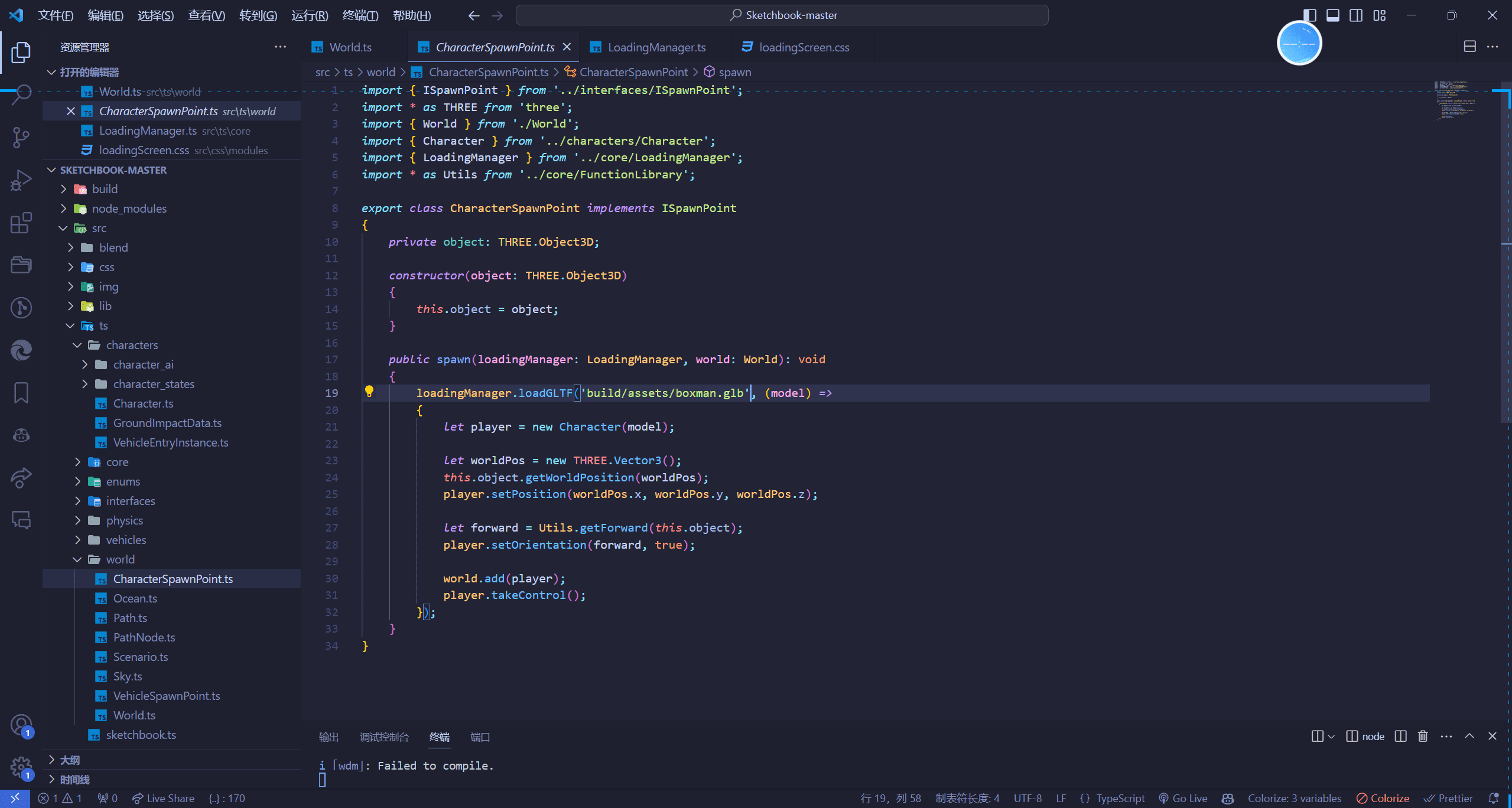The image size is (1512, 808).
Task: Kill the terminal with trash icon
Action: pyautogui.click(x=1423, y=736)
